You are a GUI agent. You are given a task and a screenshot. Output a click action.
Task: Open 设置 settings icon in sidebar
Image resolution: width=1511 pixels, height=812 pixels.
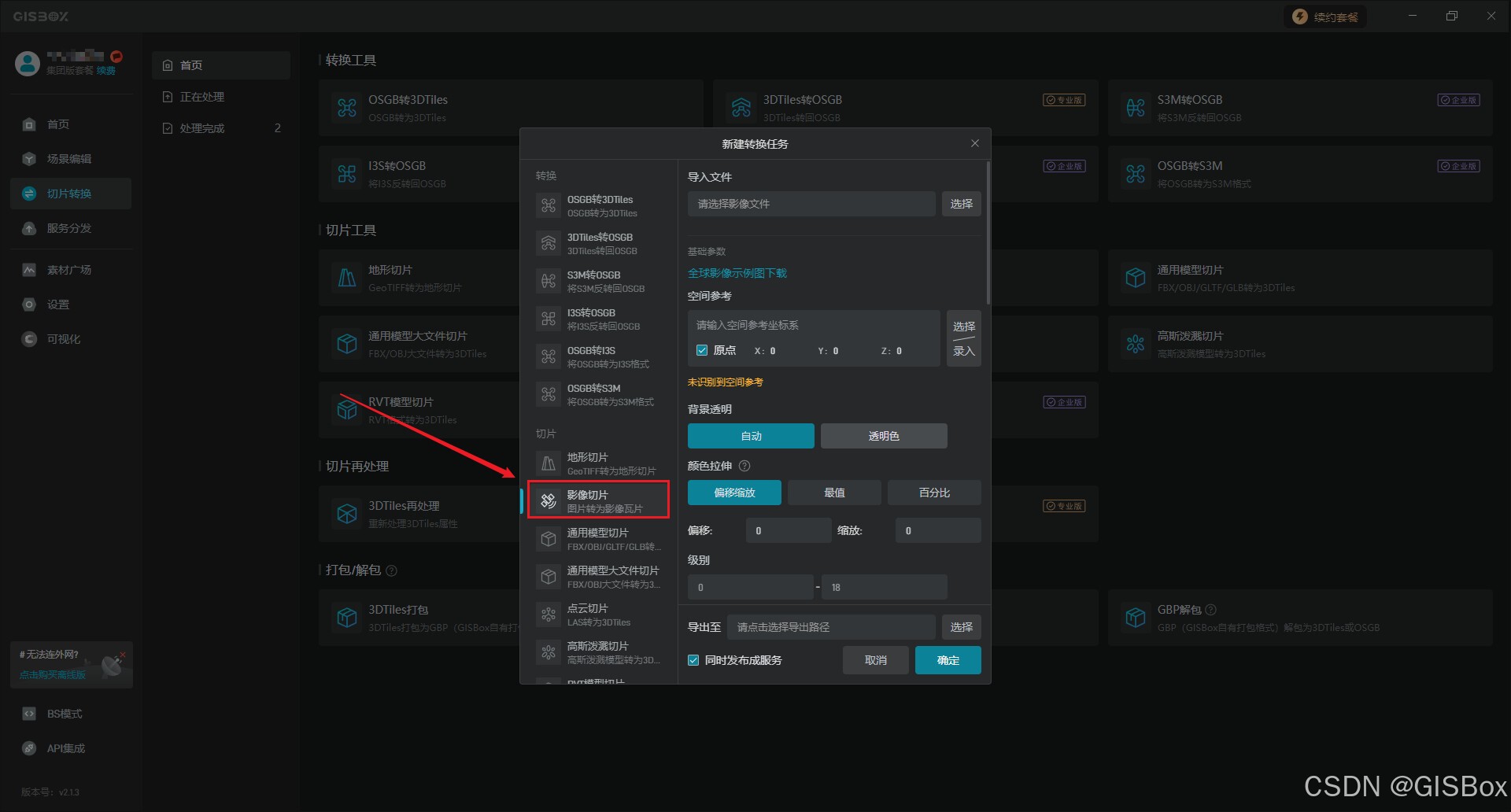click(29, 304)
